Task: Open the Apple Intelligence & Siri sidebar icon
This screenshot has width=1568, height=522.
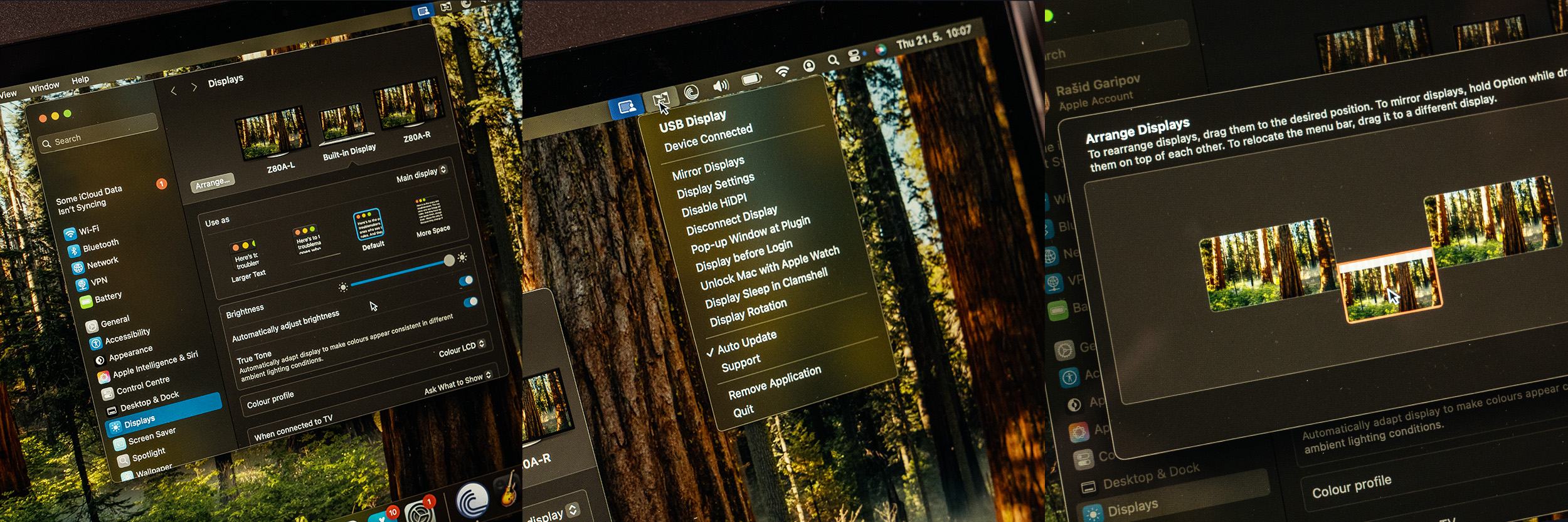Action: coord(103,377)
